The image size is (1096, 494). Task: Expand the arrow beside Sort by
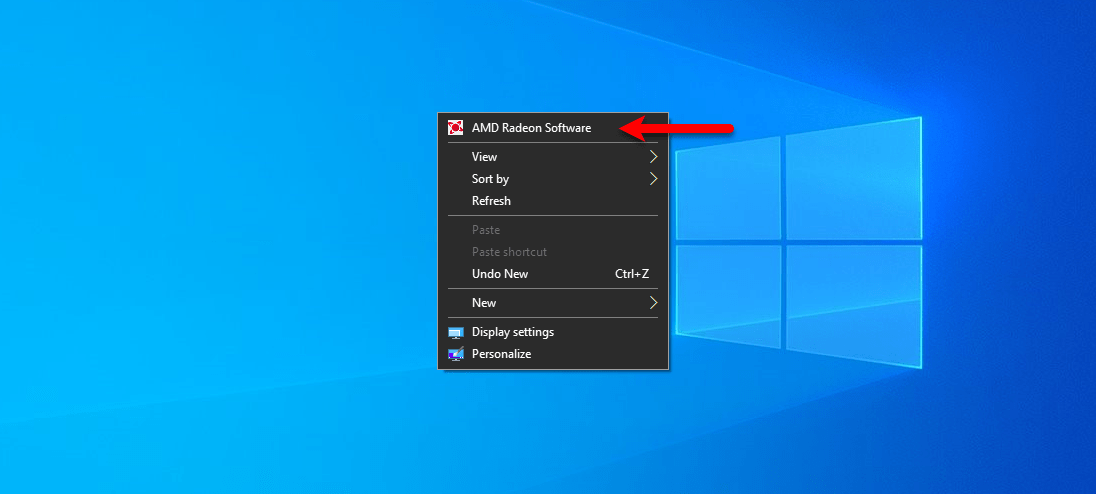[654, 179]
